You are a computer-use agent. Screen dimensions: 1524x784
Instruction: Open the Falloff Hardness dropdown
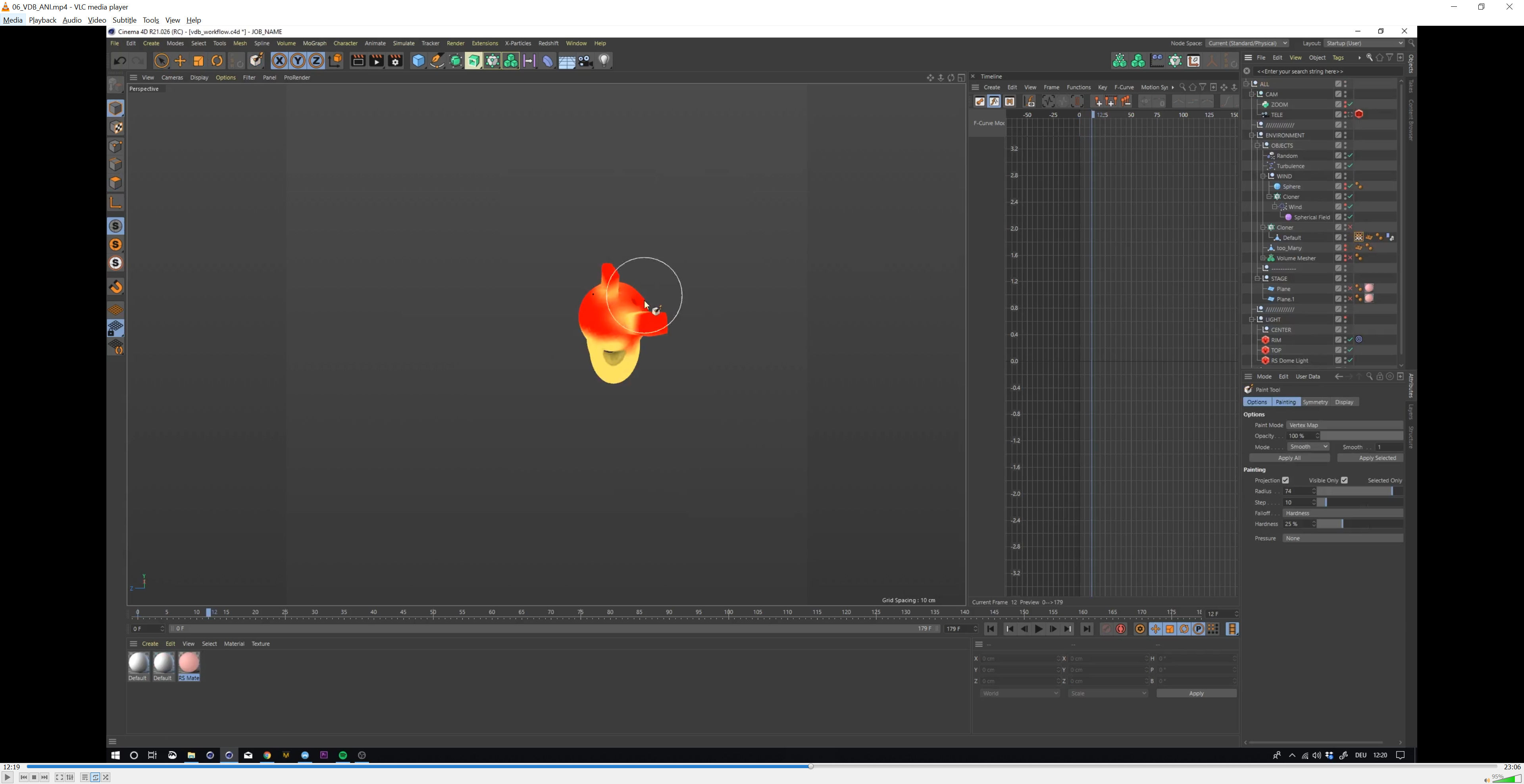pyautogui.click(x=1342, y=513)
